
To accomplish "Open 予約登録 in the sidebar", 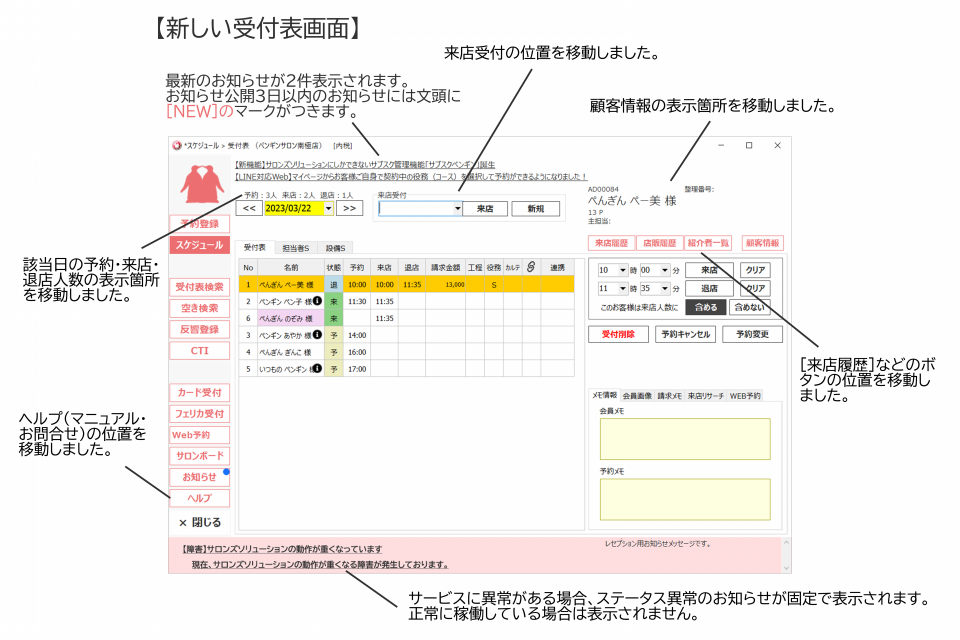I will click(x=200, y=224).
